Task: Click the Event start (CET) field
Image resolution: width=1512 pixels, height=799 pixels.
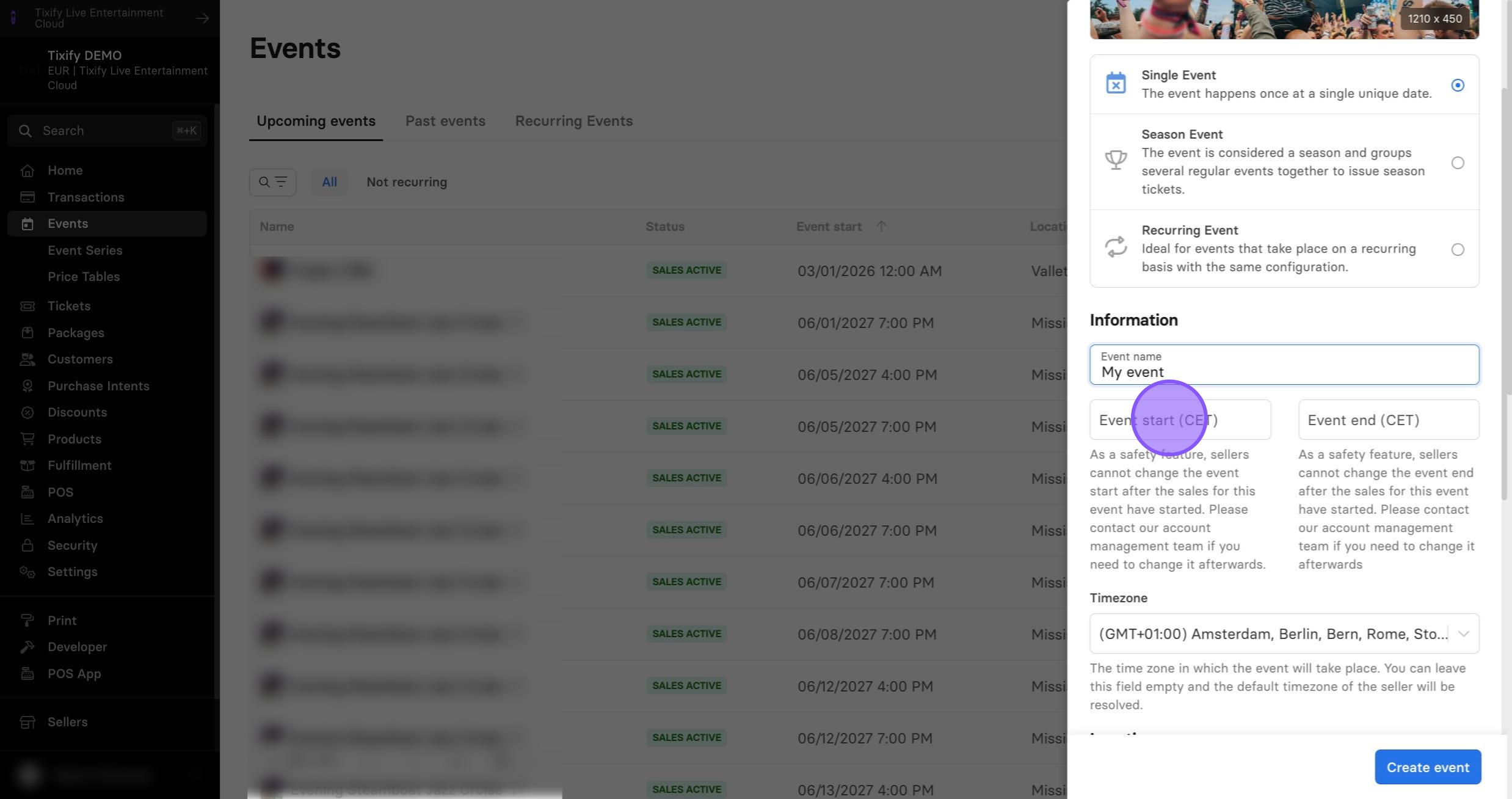Action: click(1180, 420)
